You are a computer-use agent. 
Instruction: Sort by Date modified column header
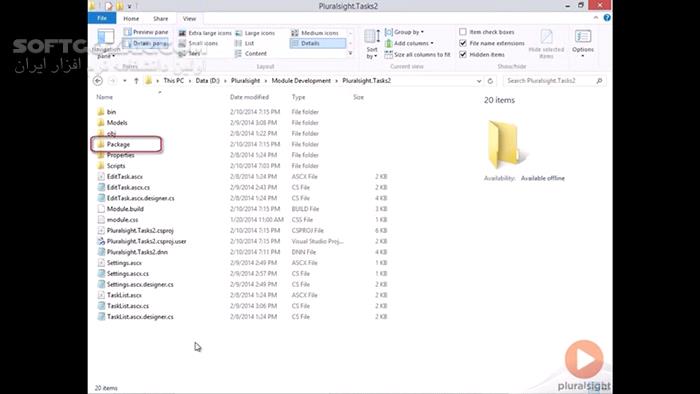249,97
